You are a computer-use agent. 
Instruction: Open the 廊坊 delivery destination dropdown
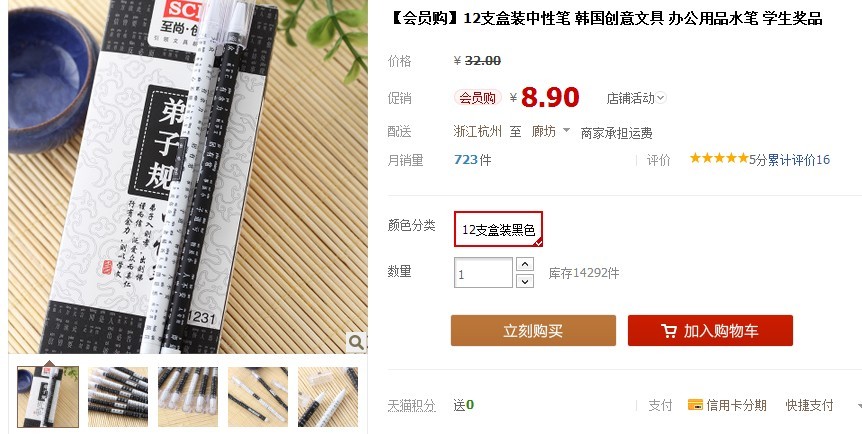[551, 131]
